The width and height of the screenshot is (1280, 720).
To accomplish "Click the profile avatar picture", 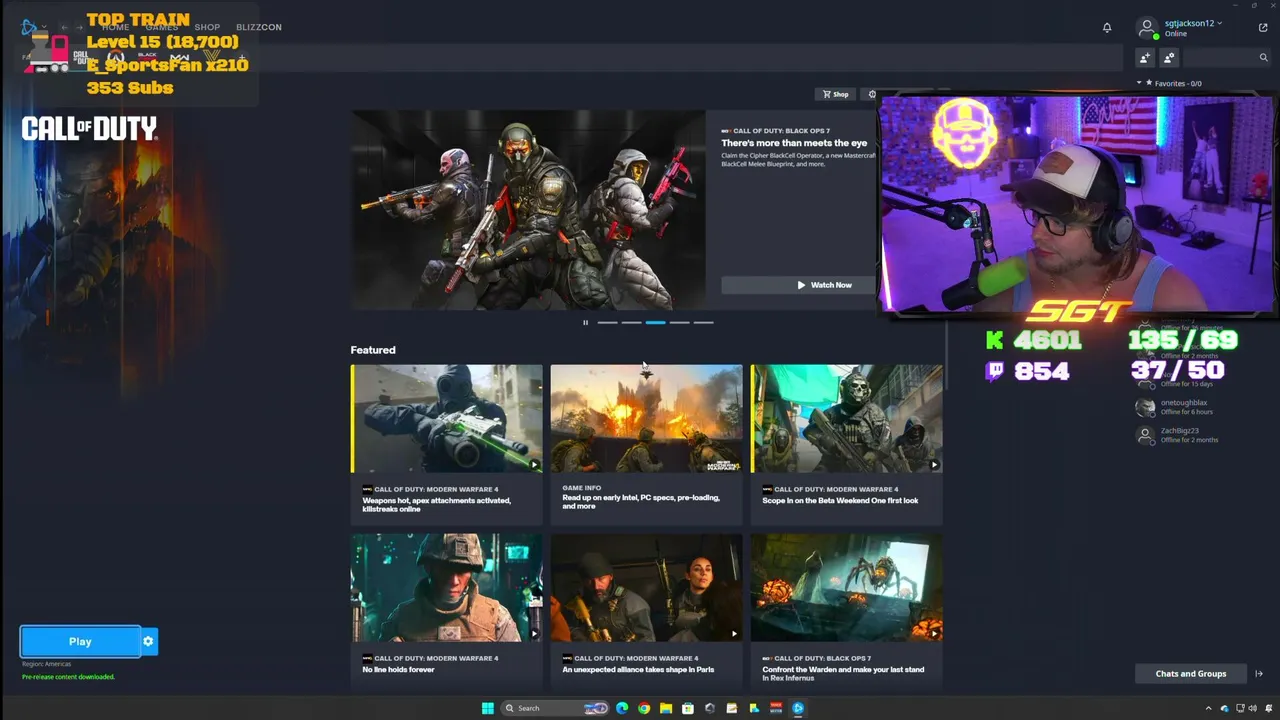I will 1147,28.
